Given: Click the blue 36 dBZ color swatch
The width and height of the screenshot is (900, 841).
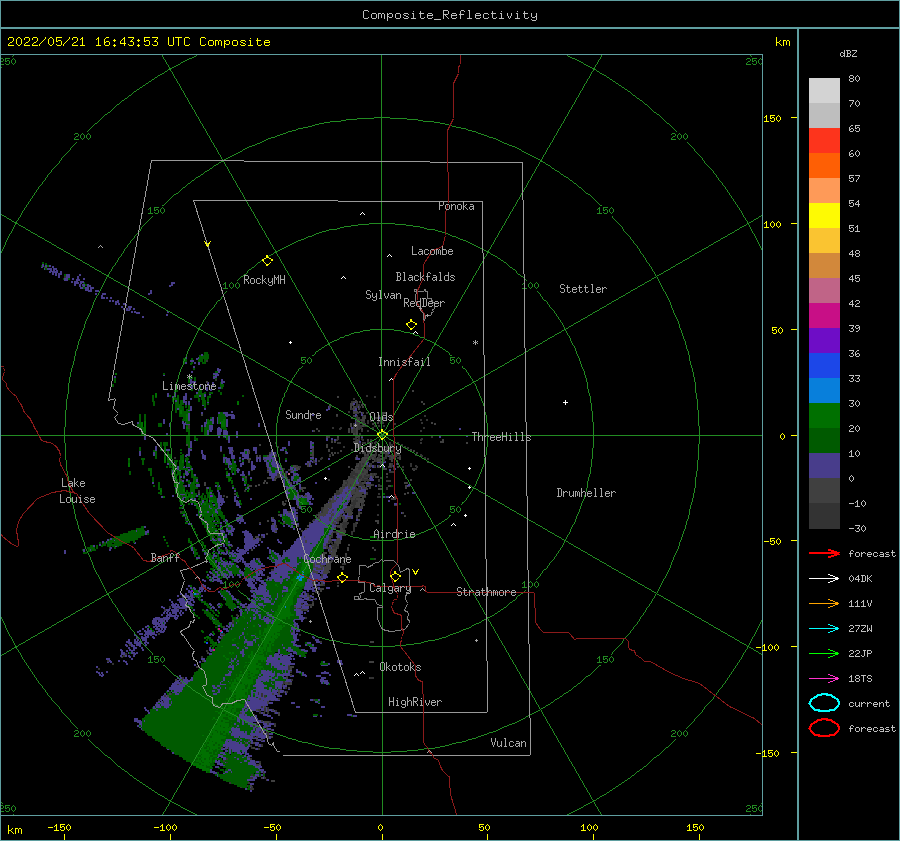Looking at the screenshot, I should 824,365.
